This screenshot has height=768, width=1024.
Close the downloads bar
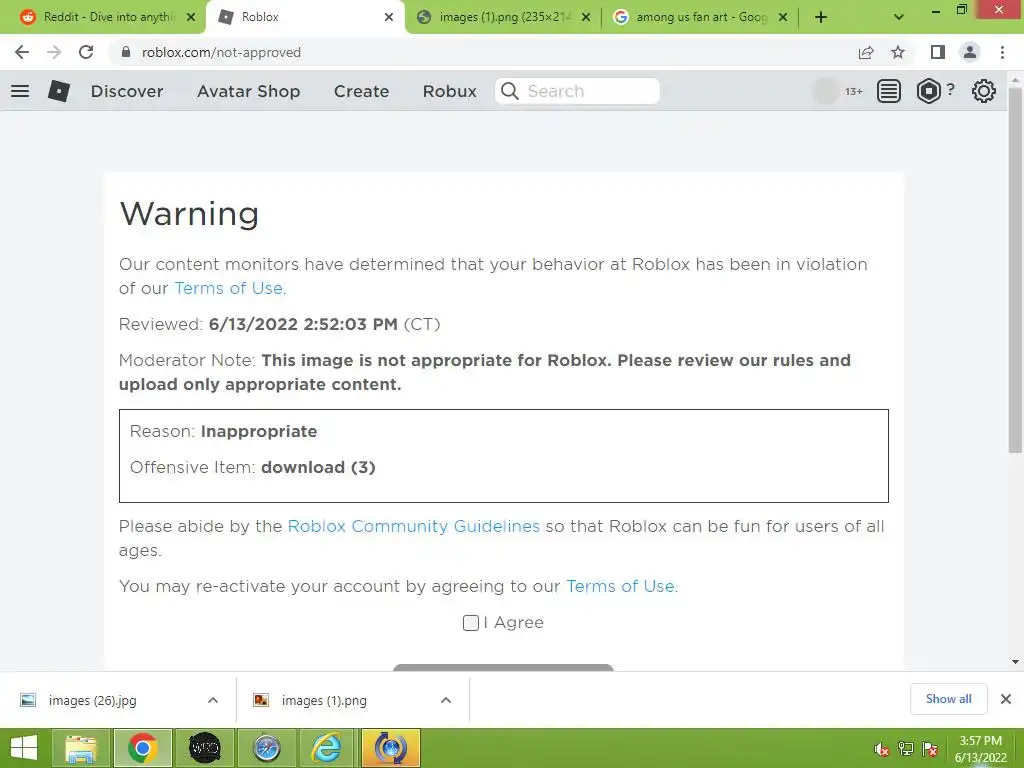pyautogui.click(x=1006, y=699)
